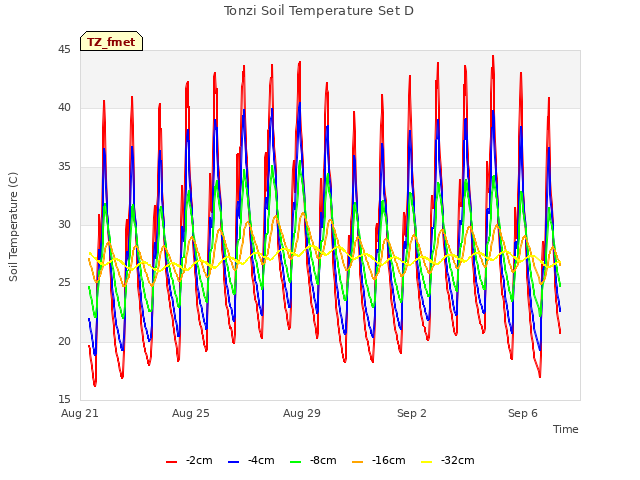The image size is (640, 480).
Task: Click the Aug 29 x-axis tick label
Action: pyautogui.click(x=302, y=413)
